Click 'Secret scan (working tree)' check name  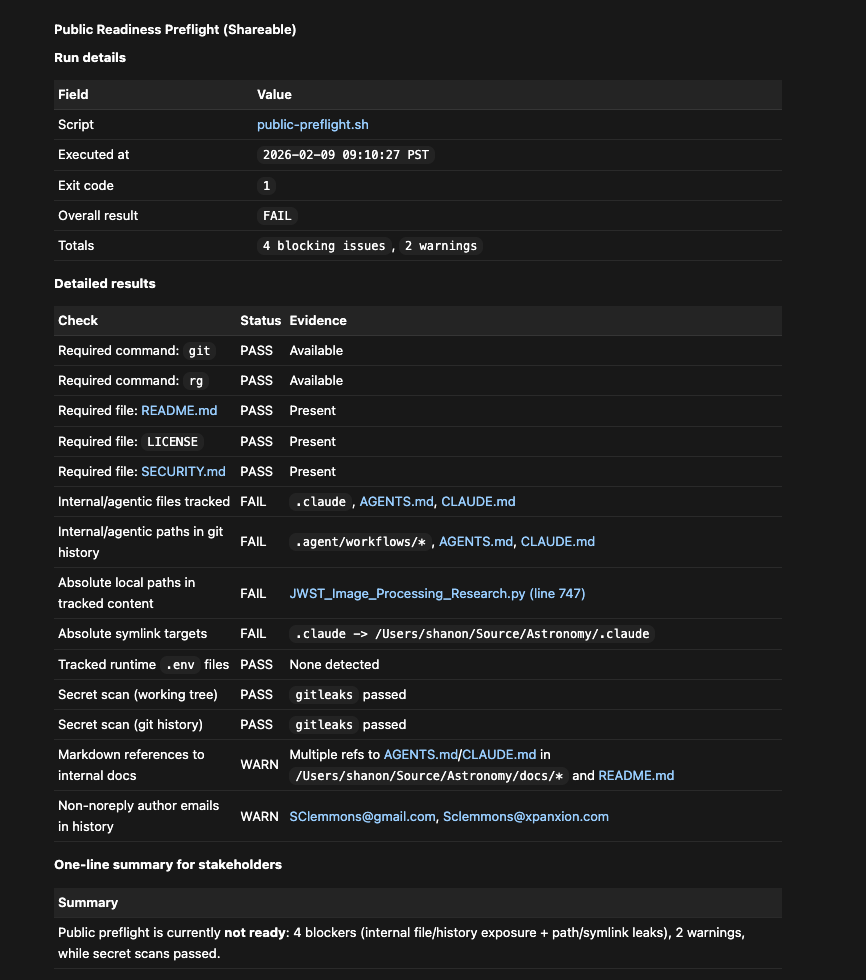click(138, 694)
